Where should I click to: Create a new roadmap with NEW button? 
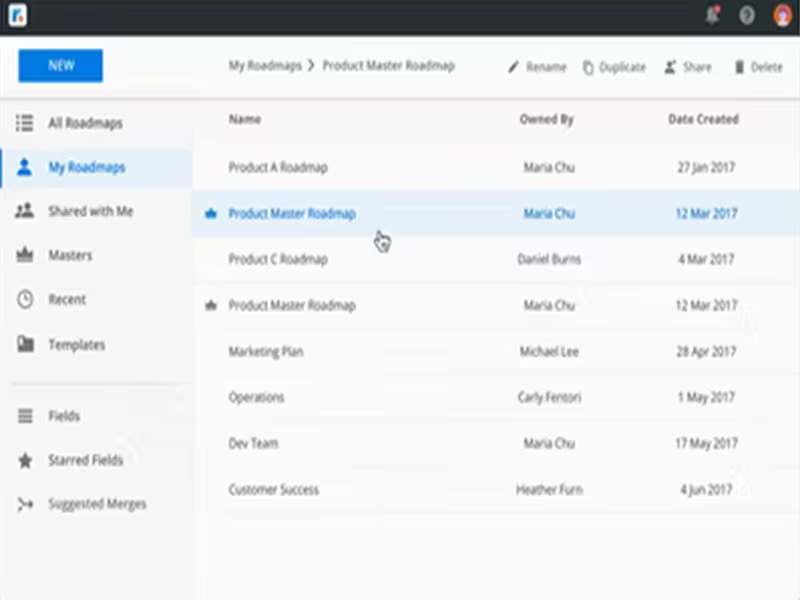[x=61, y=65]
